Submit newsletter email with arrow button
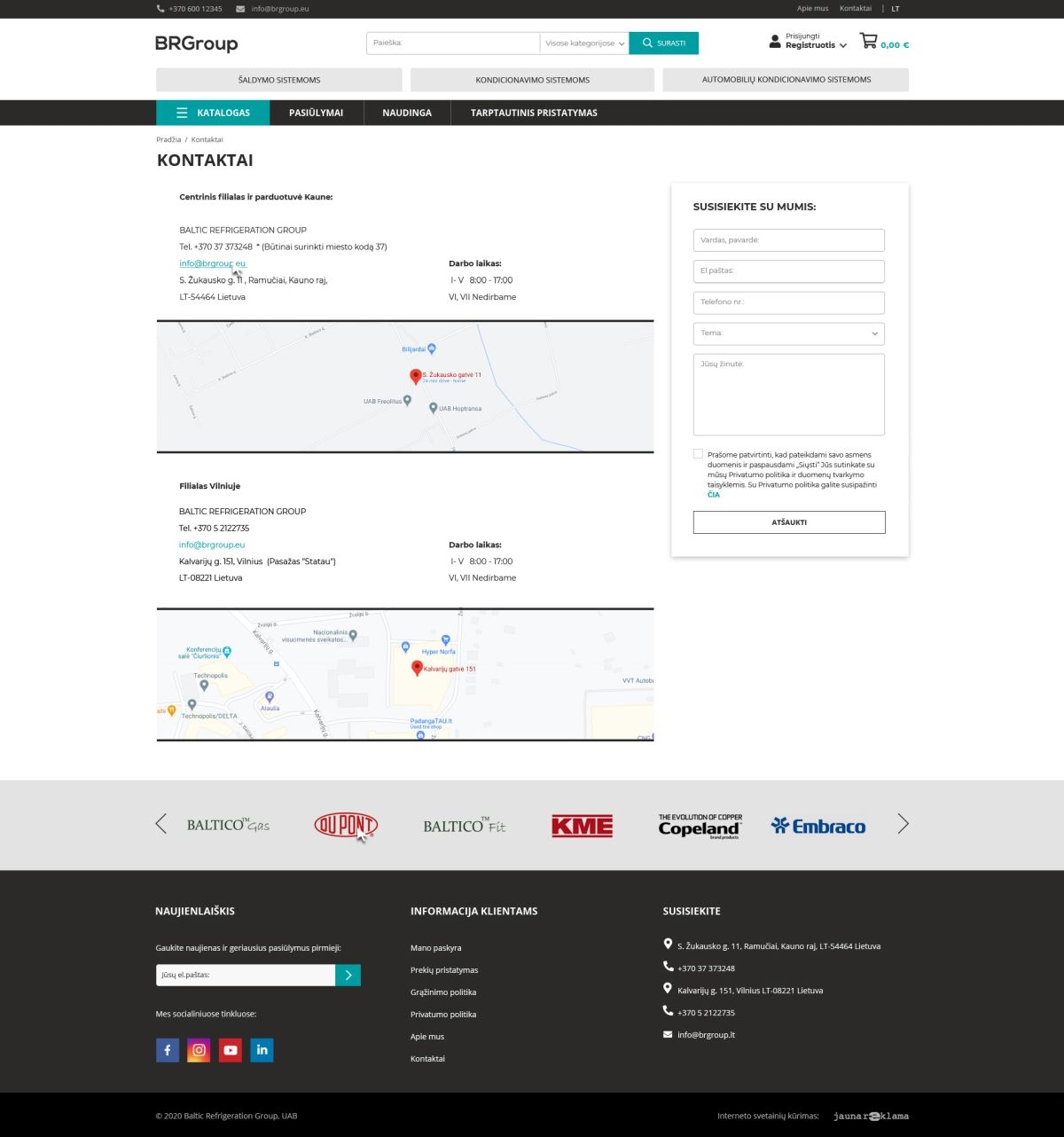The width and height of the screenshot is (1064, 1137). pos(348,975)
